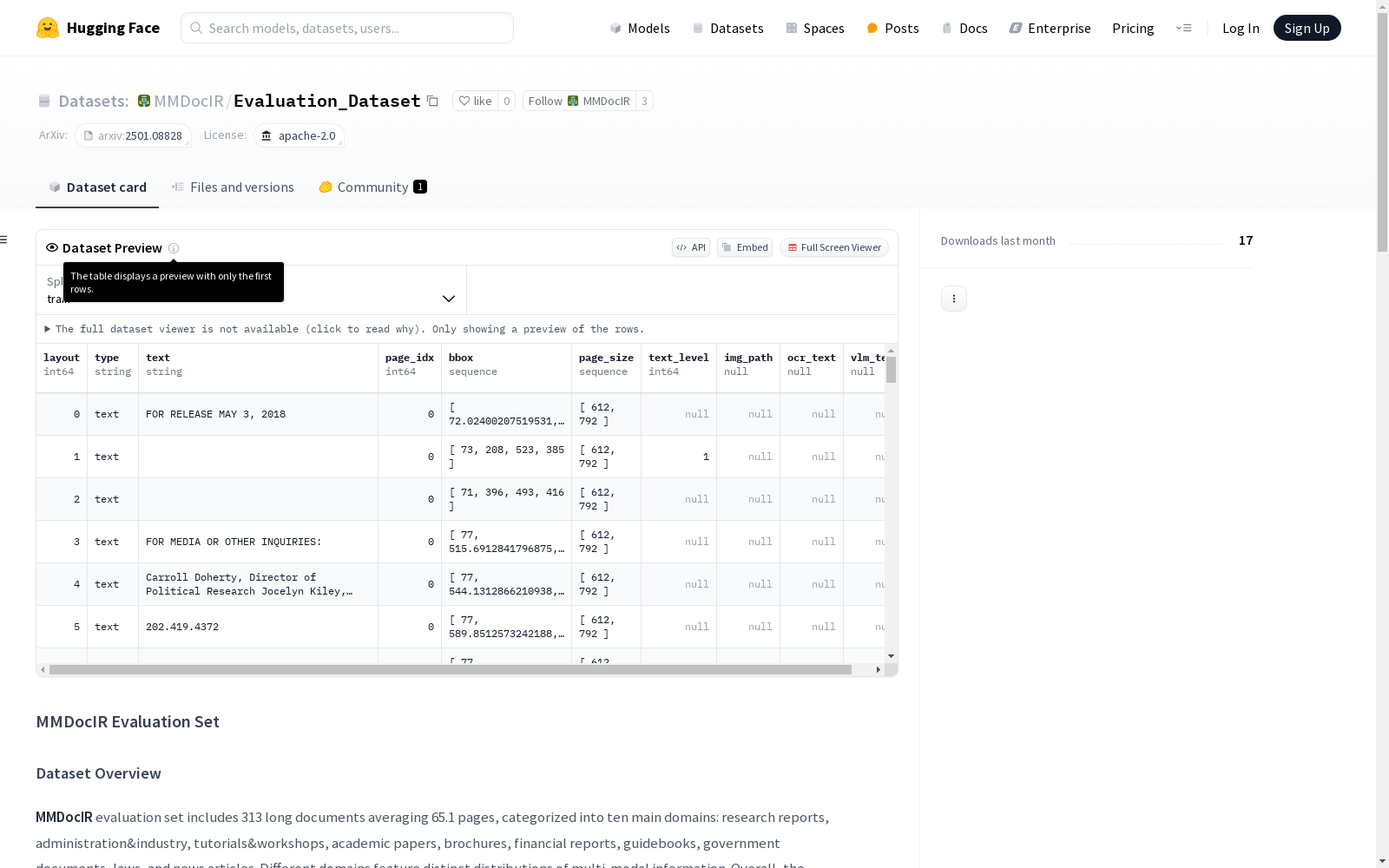The image size is (1389, 868).
Task: Open the MMDocIR organization link in title
Action: click(x=188, y=101)
